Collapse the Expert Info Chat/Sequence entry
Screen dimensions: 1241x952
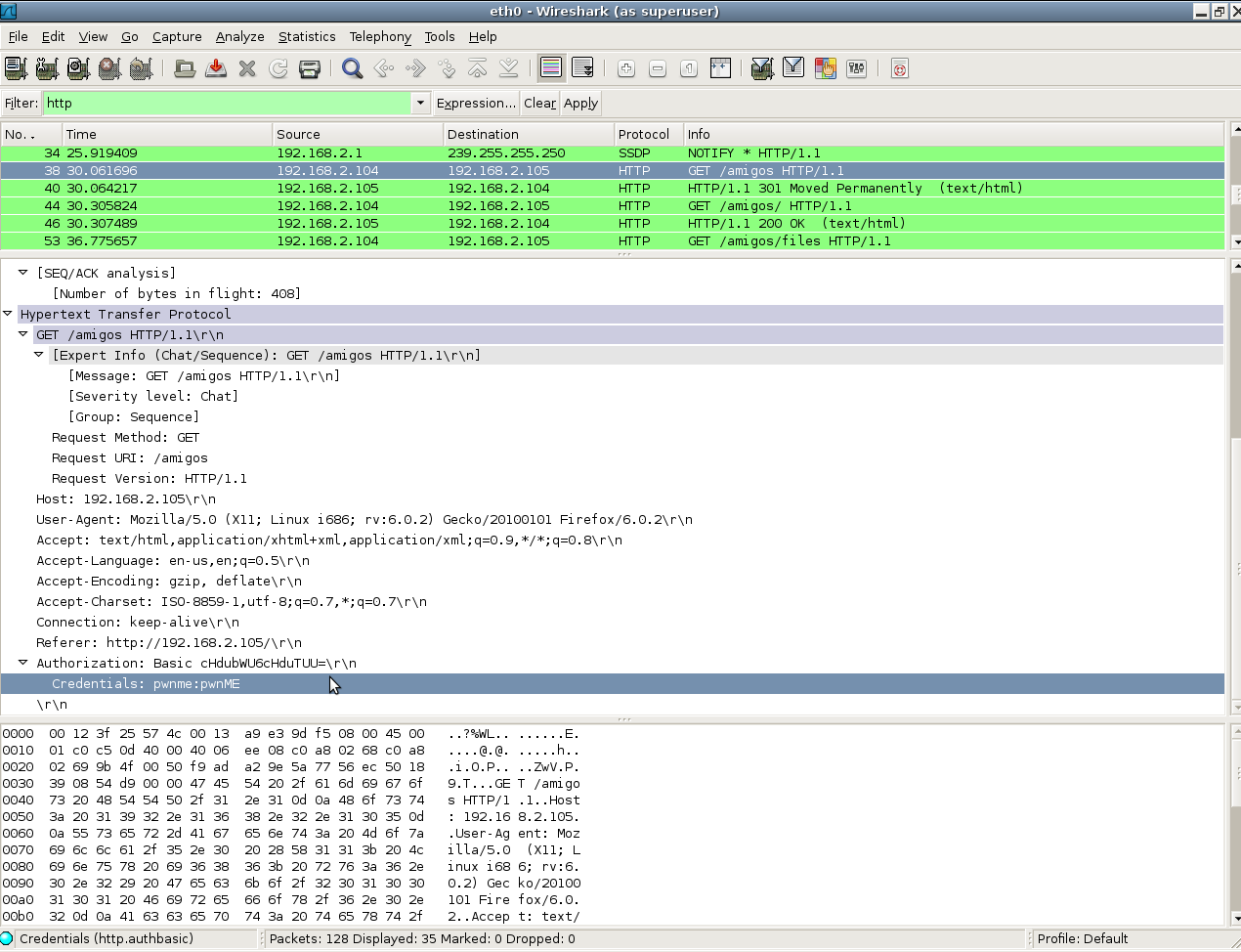39,355
